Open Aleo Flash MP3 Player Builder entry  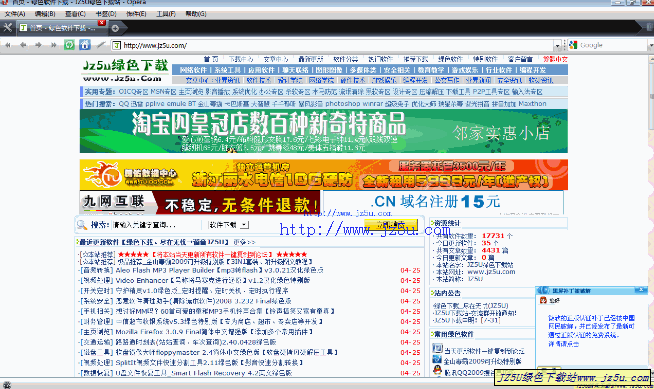pos(219,270)
